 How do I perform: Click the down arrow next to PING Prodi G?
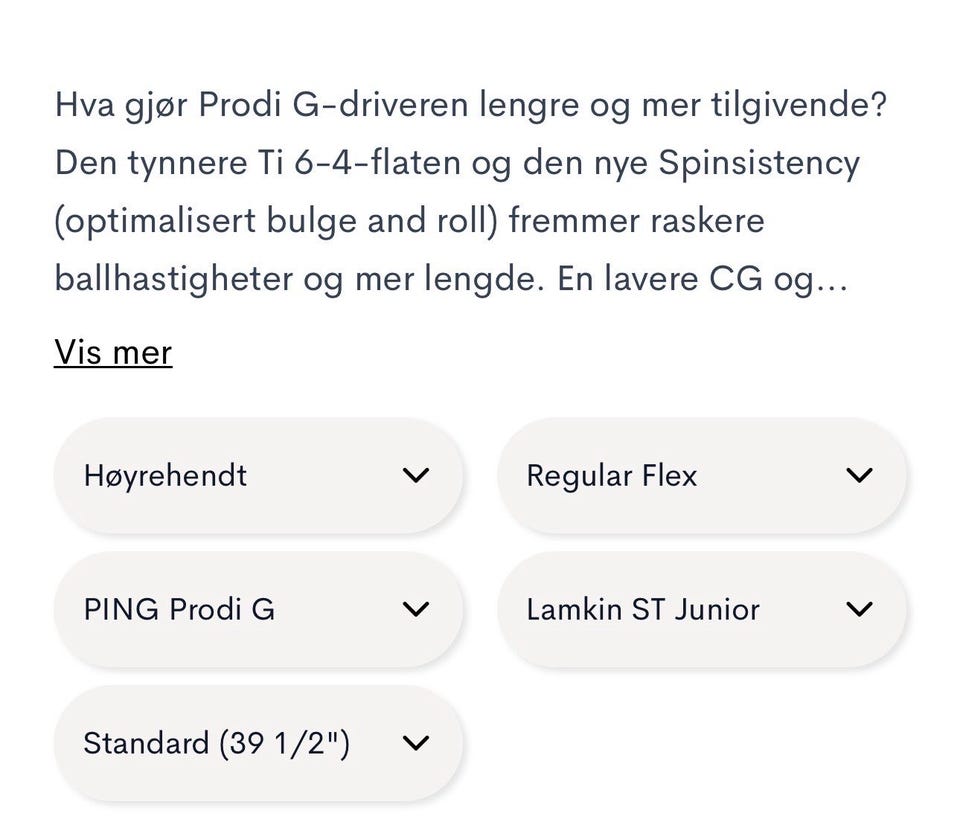(416, 609)
